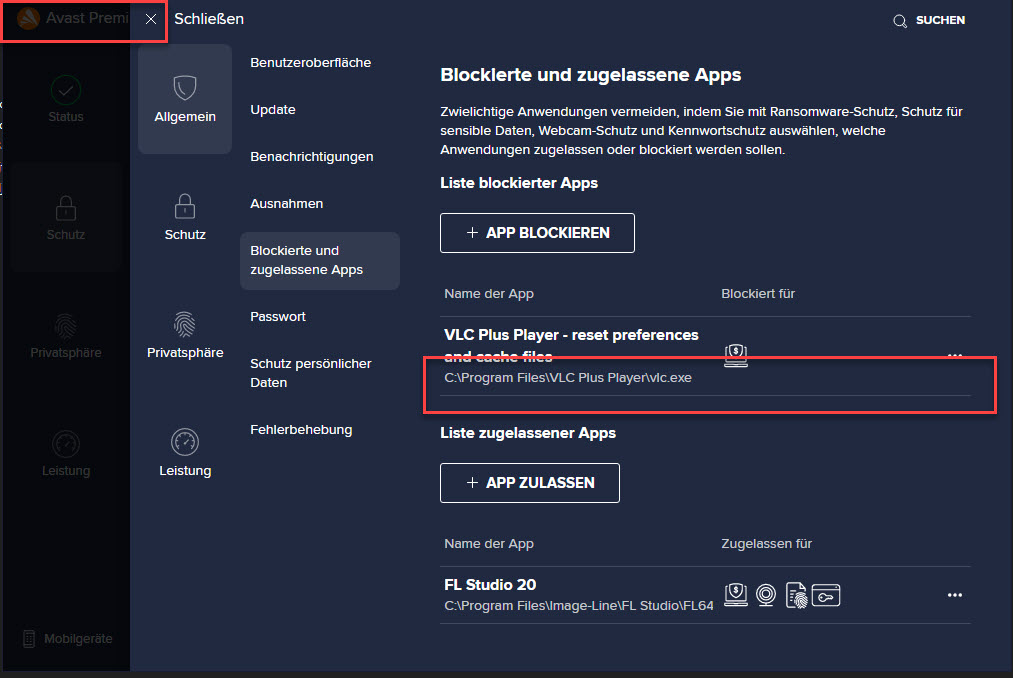Open Blockierte und zugelassene Apps
Image resolution: width=1013 pixels, height=678 pixels.
(x=320, y=260)
